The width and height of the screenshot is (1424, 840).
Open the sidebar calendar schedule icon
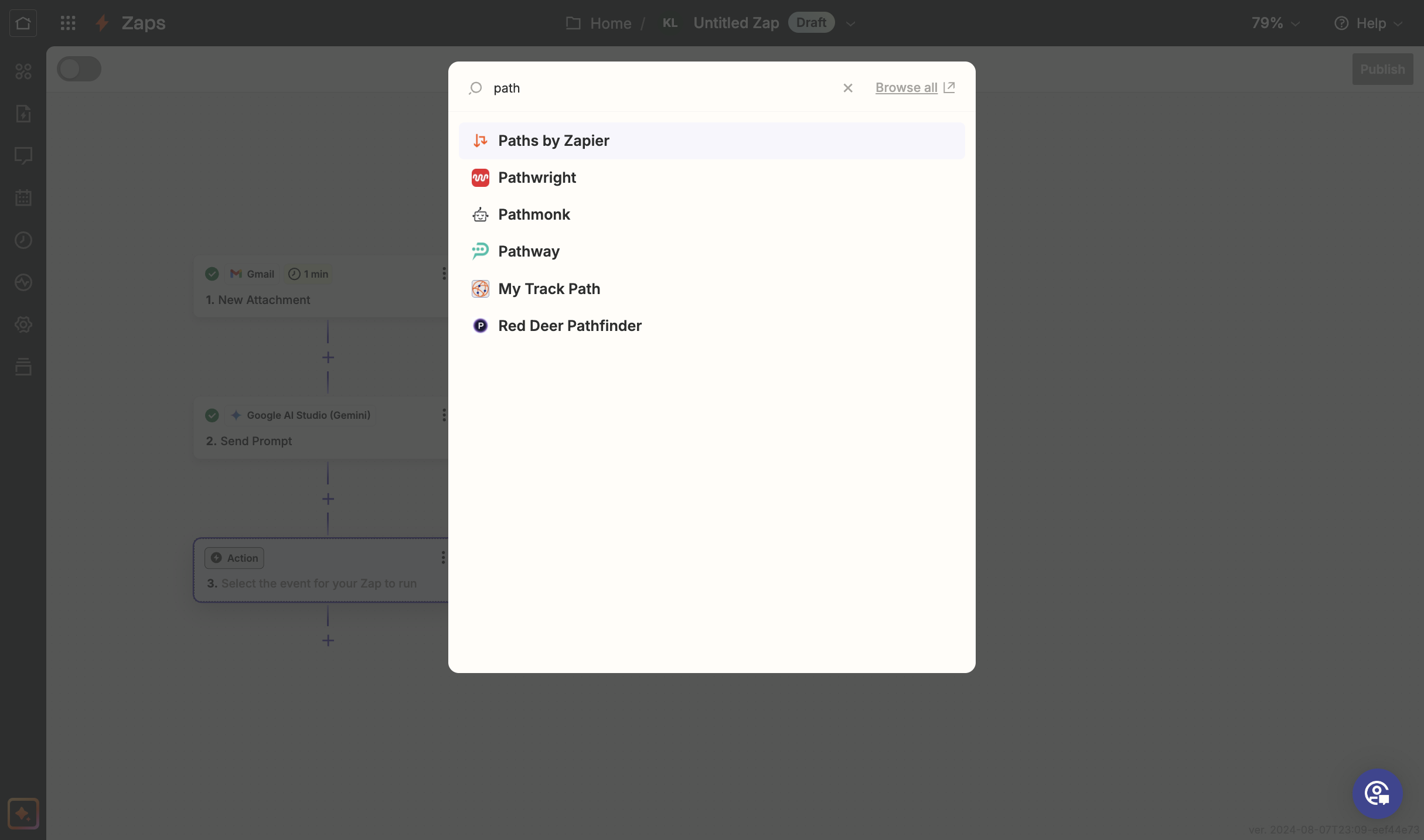click(x=23, y=198)
